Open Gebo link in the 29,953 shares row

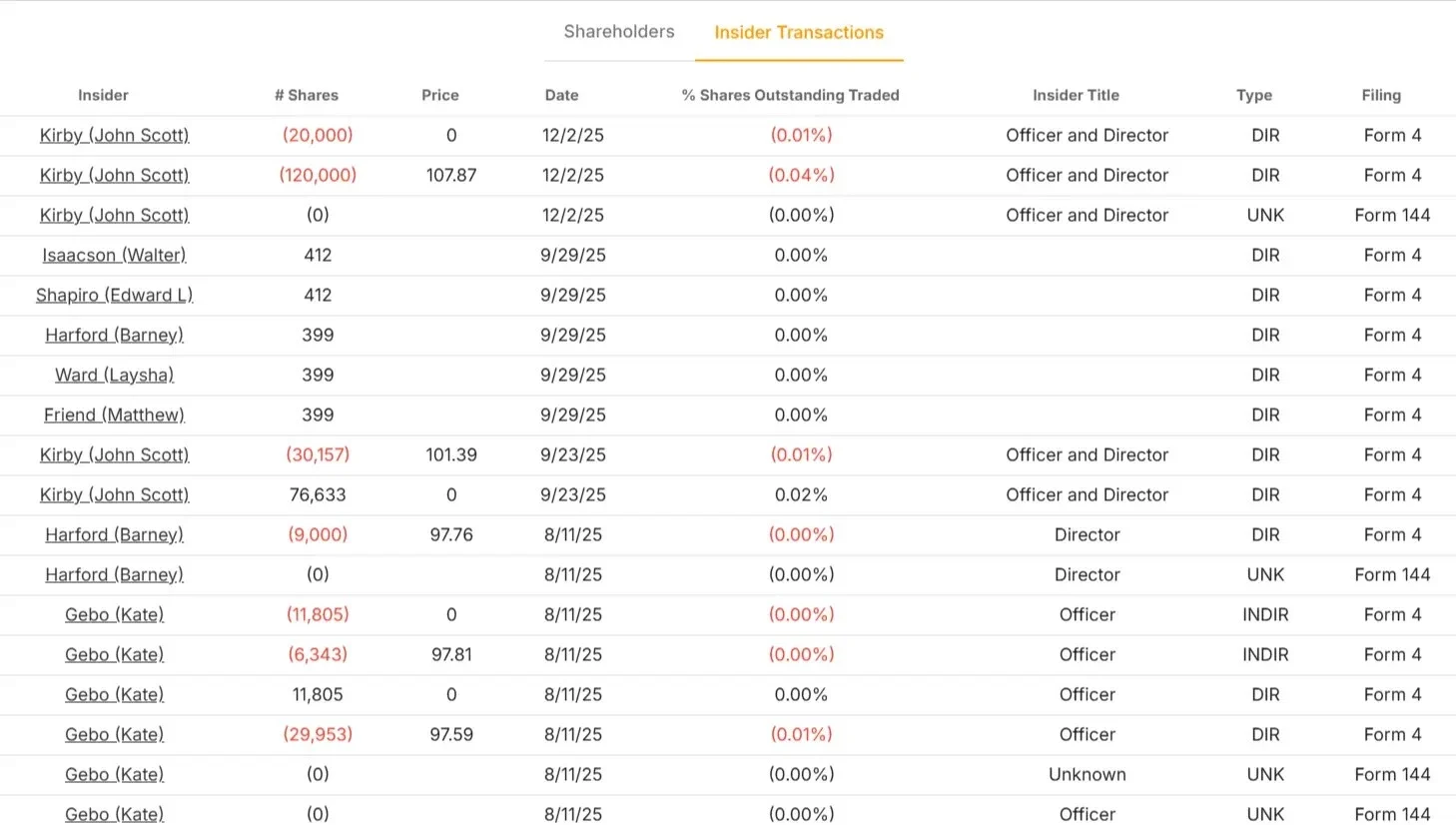(114, 734)
